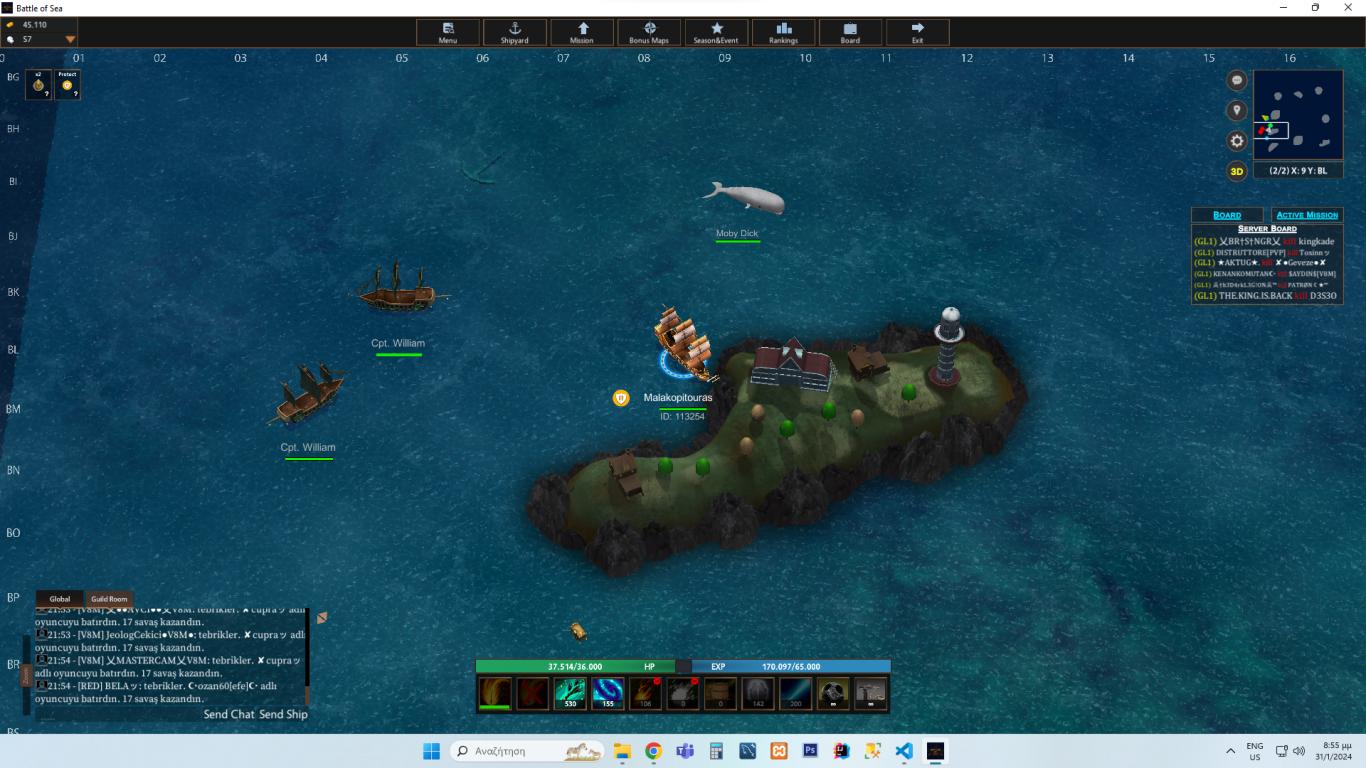Expand the gold and pearl resources arrow
Image resolution: width=1366 pixels, height=768 pixels.
coord(70,40)
